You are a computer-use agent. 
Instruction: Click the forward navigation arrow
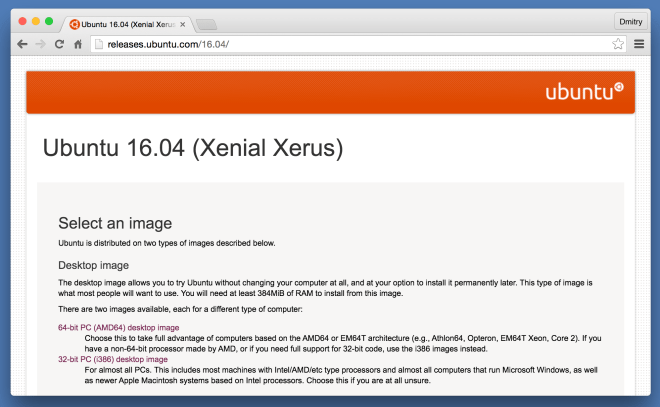[40, 44]
